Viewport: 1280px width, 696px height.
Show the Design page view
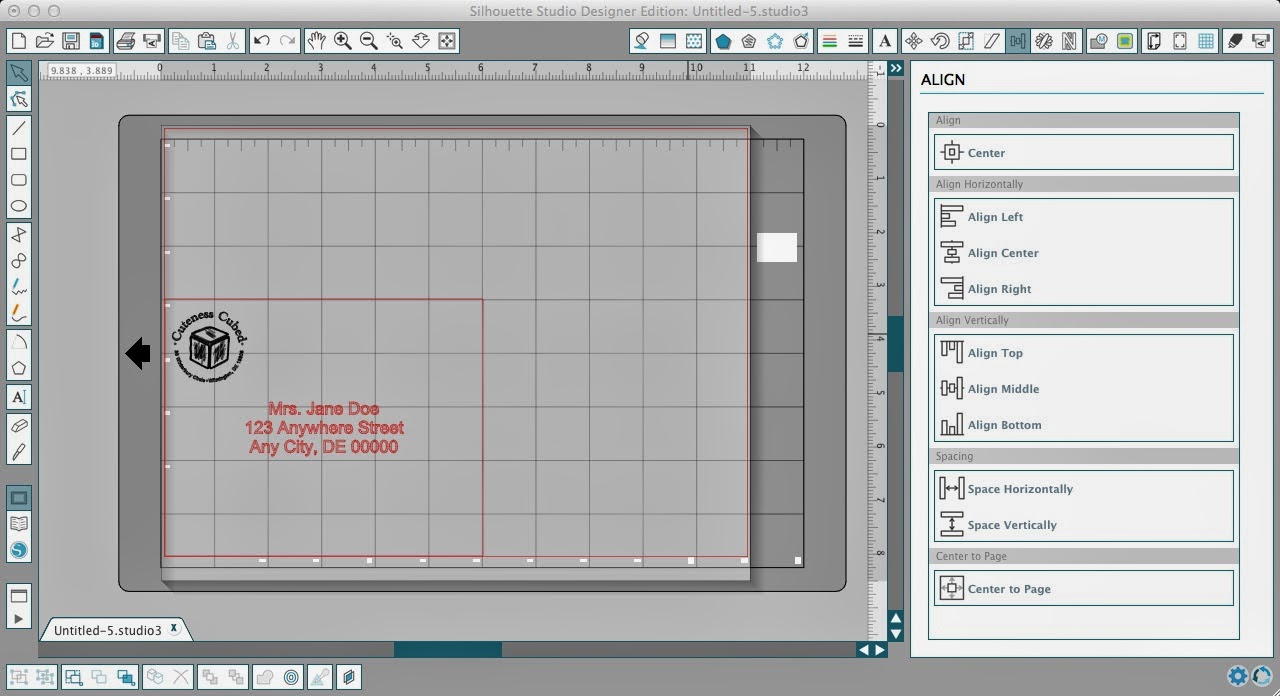coord(18,498)
